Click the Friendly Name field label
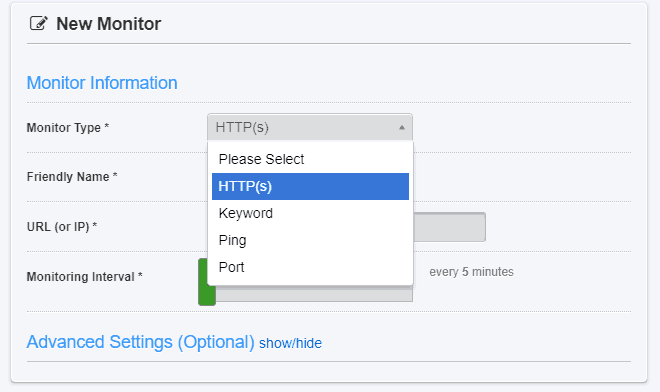This screenshot has height=392, width=660. pos(72,177)
